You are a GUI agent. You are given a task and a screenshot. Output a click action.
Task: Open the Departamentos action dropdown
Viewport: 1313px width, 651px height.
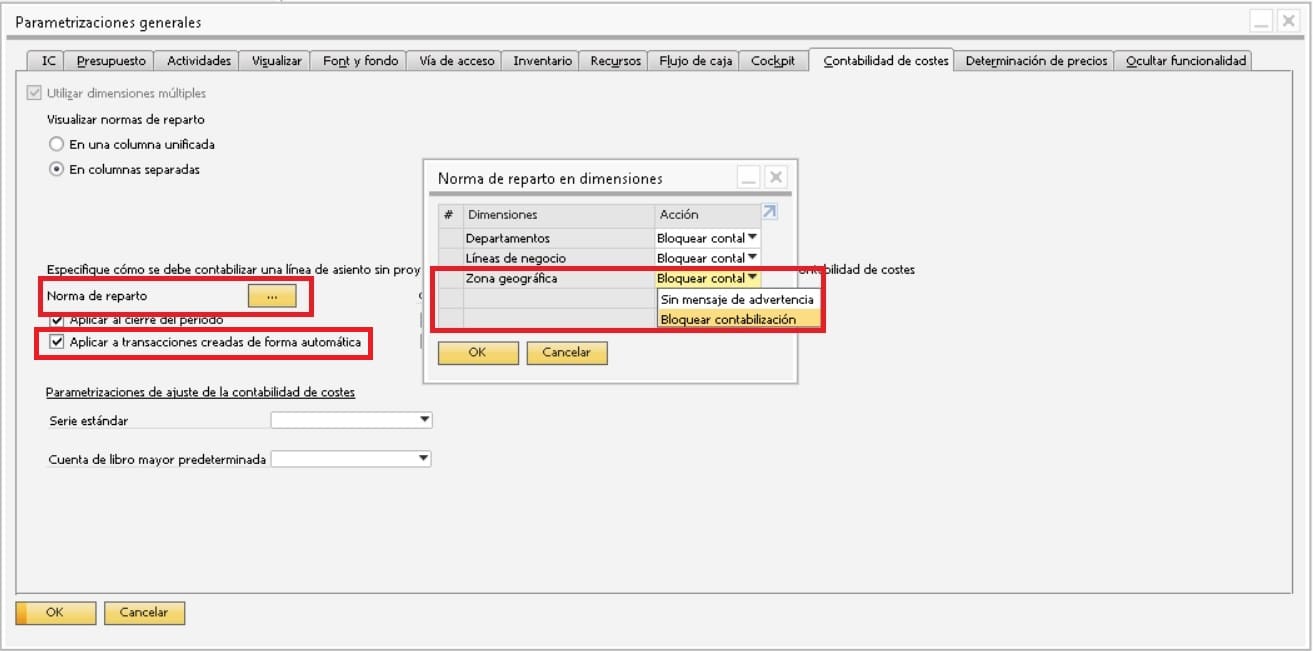753,238
